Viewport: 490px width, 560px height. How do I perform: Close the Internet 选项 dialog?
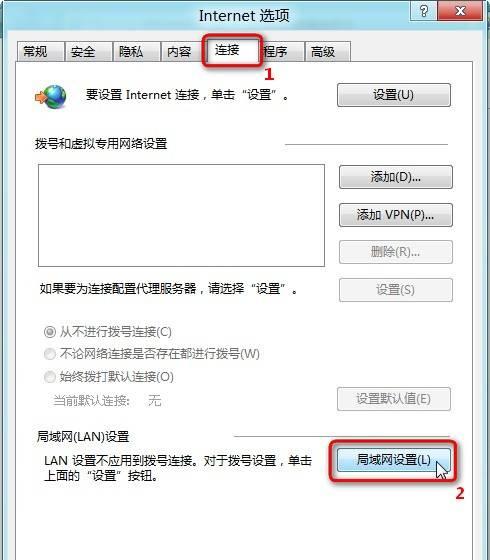(x=460, y=11)
